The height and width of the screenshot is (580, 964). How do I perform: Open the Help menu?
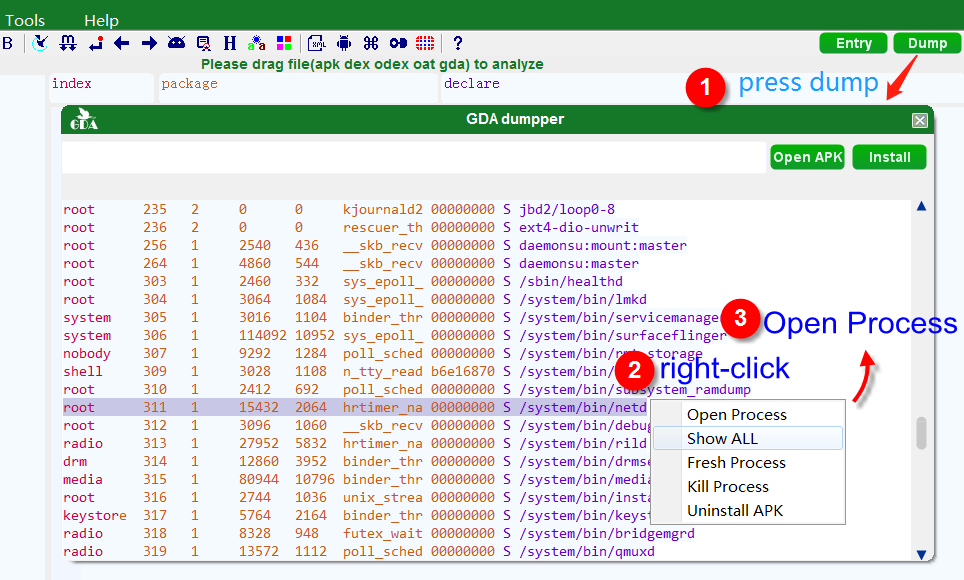click(x=101, y=20)
